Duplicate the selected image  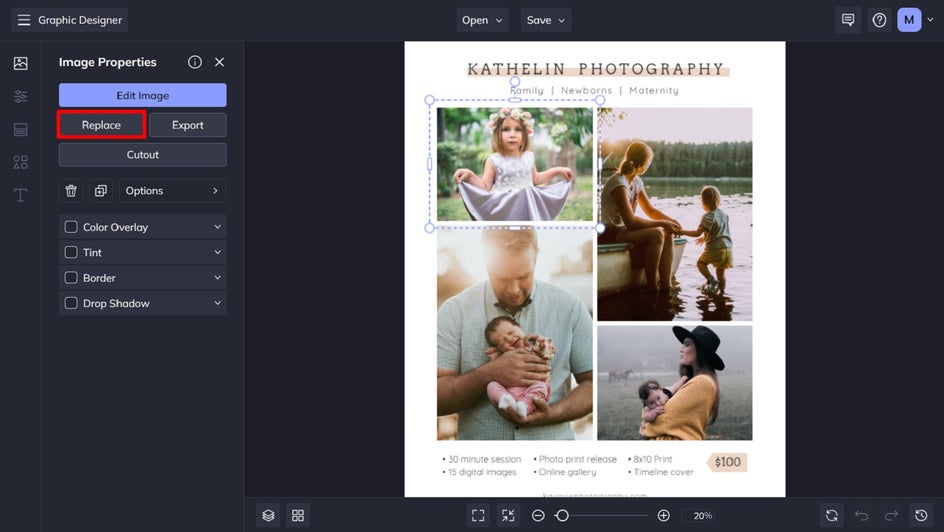[x=101, y=191]
